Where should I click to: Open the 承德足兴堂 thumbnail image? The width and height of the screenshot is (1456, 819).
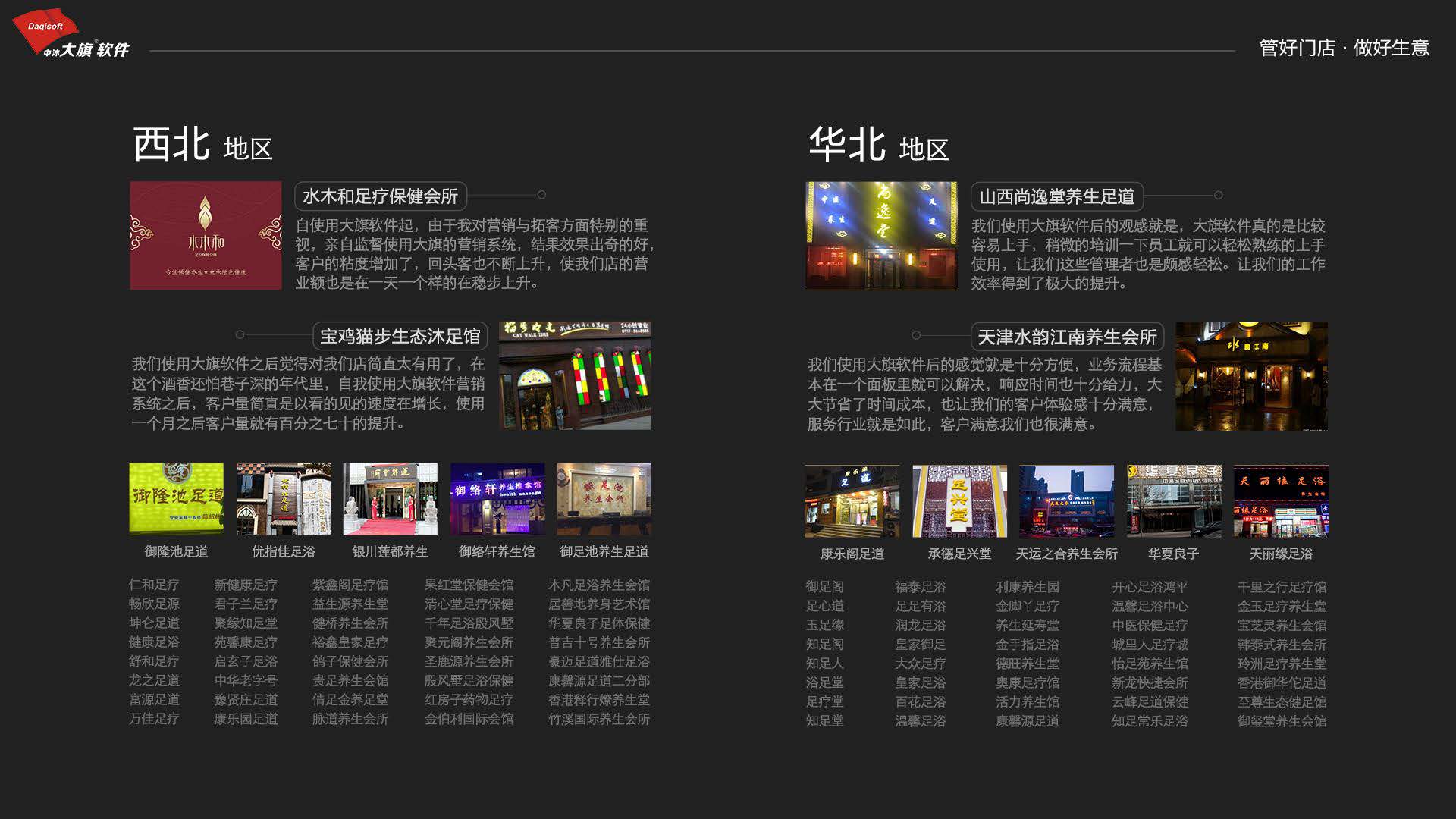tap(960, 501)
